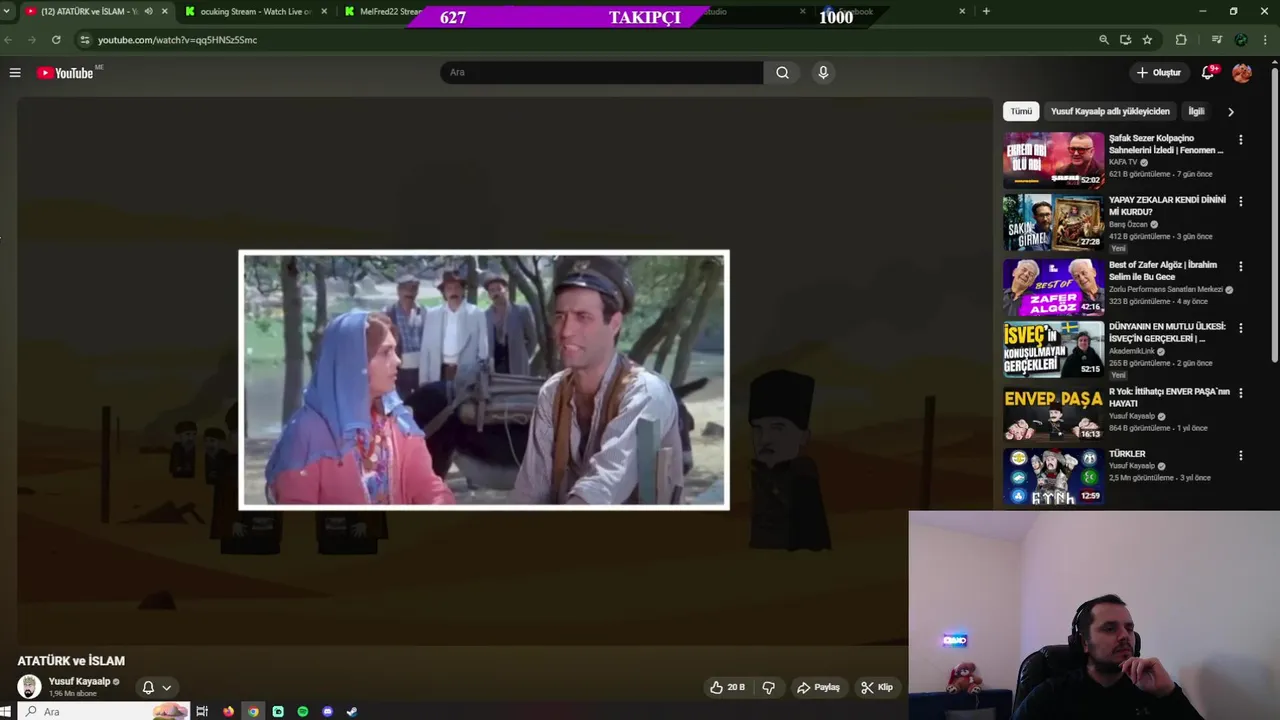Viewport: 1280px width, 720px height.
Task: Open the tab search dropdown in browser
Action: click(x=8, y=11)
